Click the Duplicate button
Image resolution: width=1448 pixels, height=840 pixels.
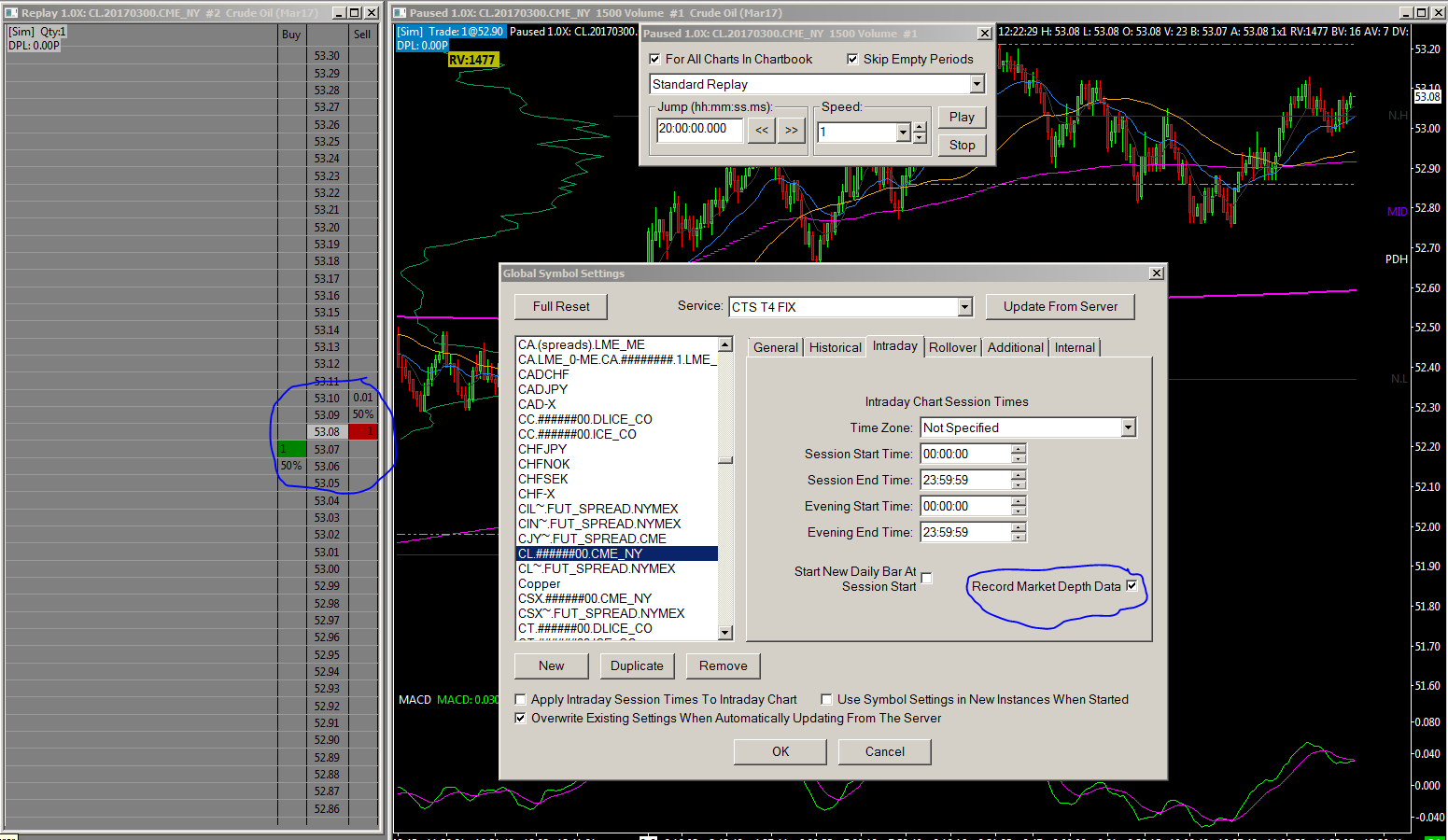pyautogui.click(x=637, y=665)
